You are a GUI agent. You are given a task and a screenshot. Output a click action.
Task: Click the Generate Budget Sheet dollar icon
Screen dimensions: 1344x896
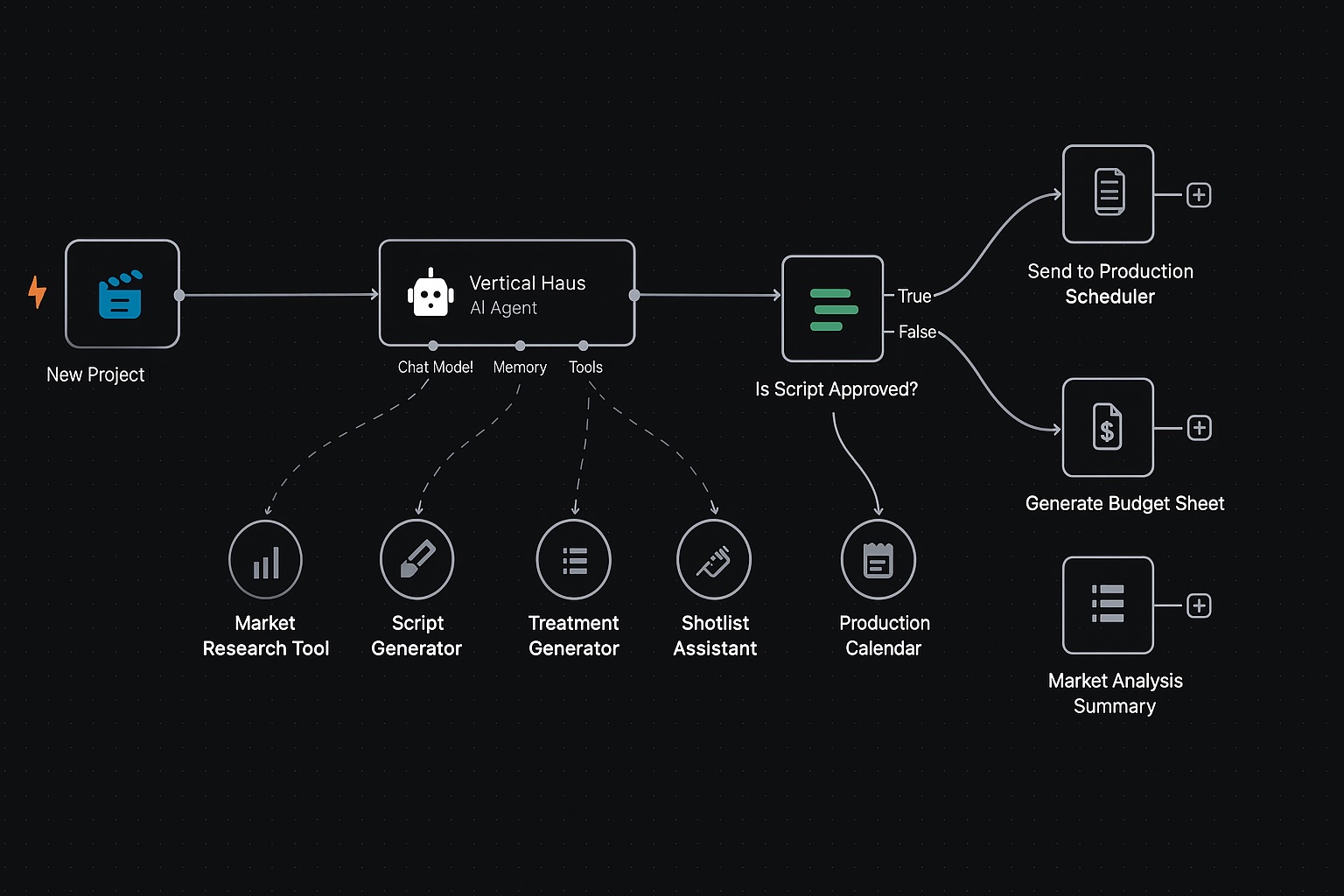(1108, 427)
